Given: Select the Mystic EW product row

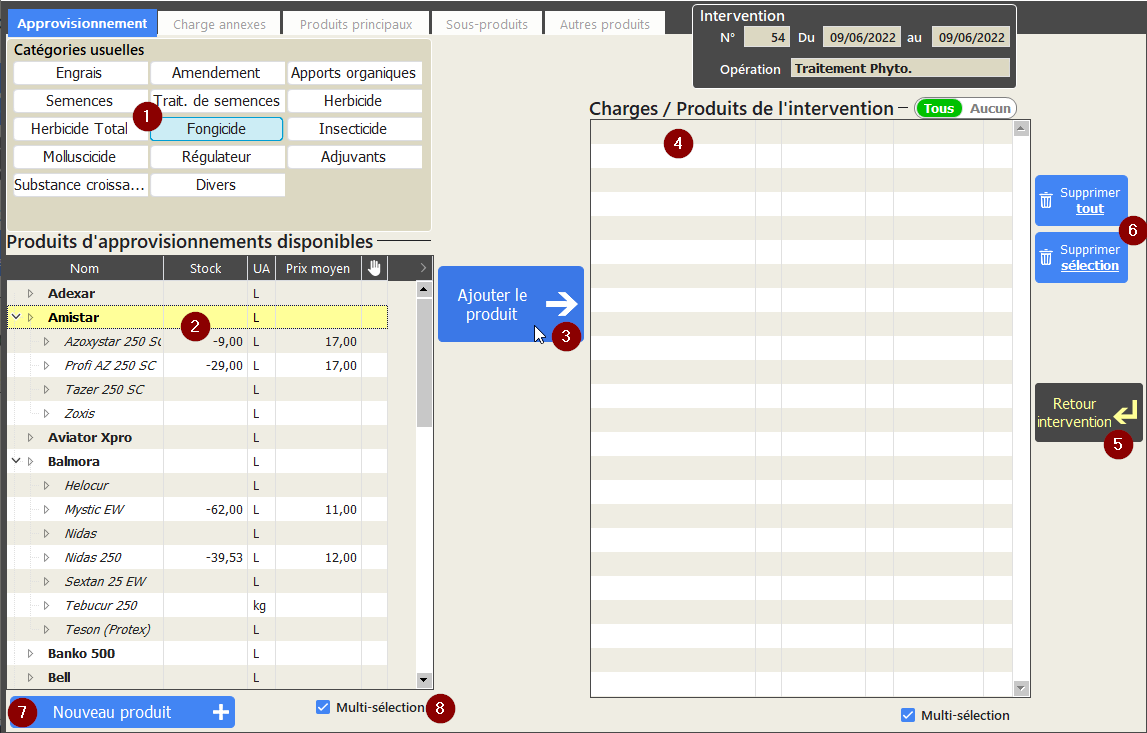Looking at the screenshot, I should (x=95, y=509).
